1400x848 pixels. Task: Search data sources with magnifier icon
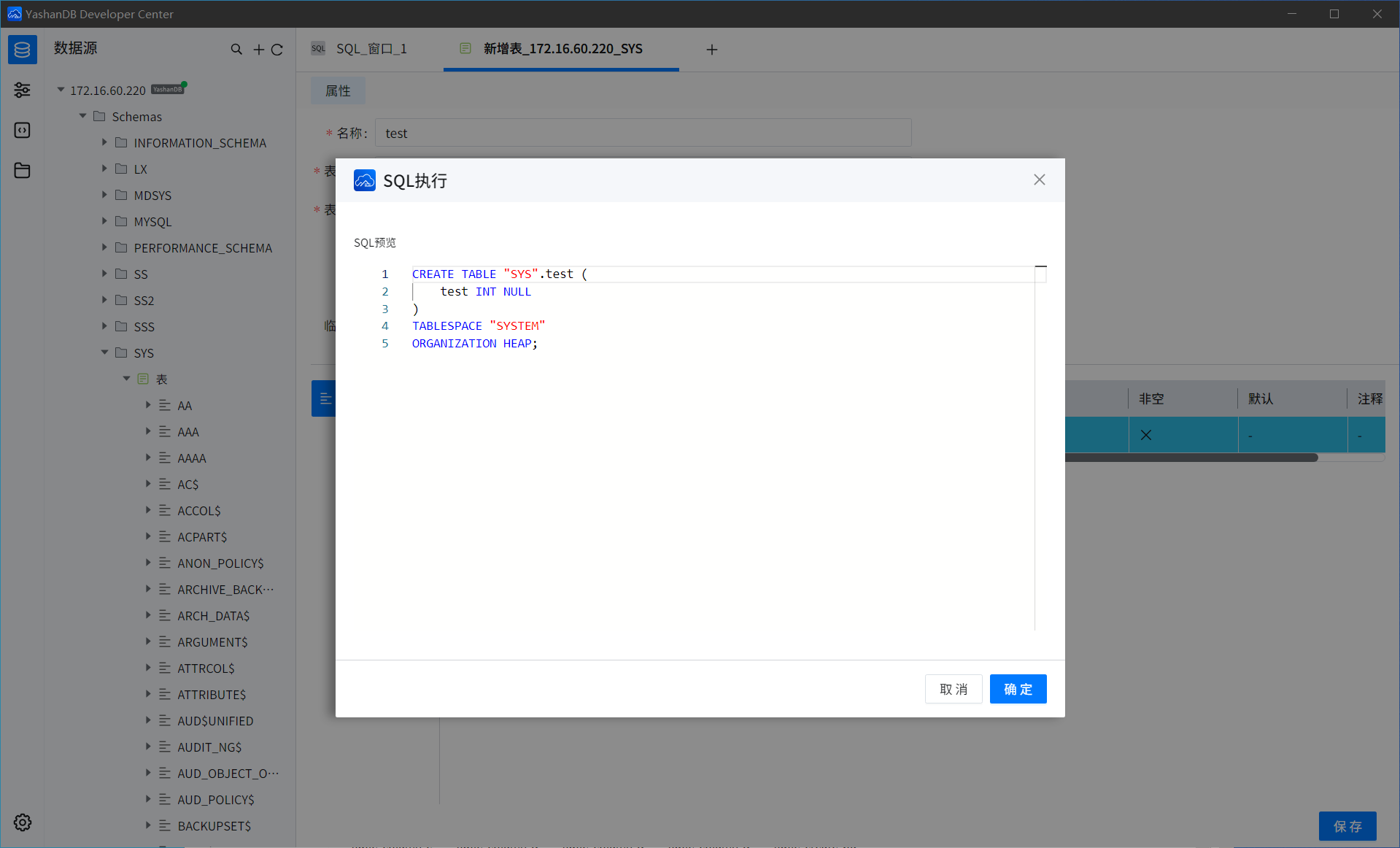236,49
